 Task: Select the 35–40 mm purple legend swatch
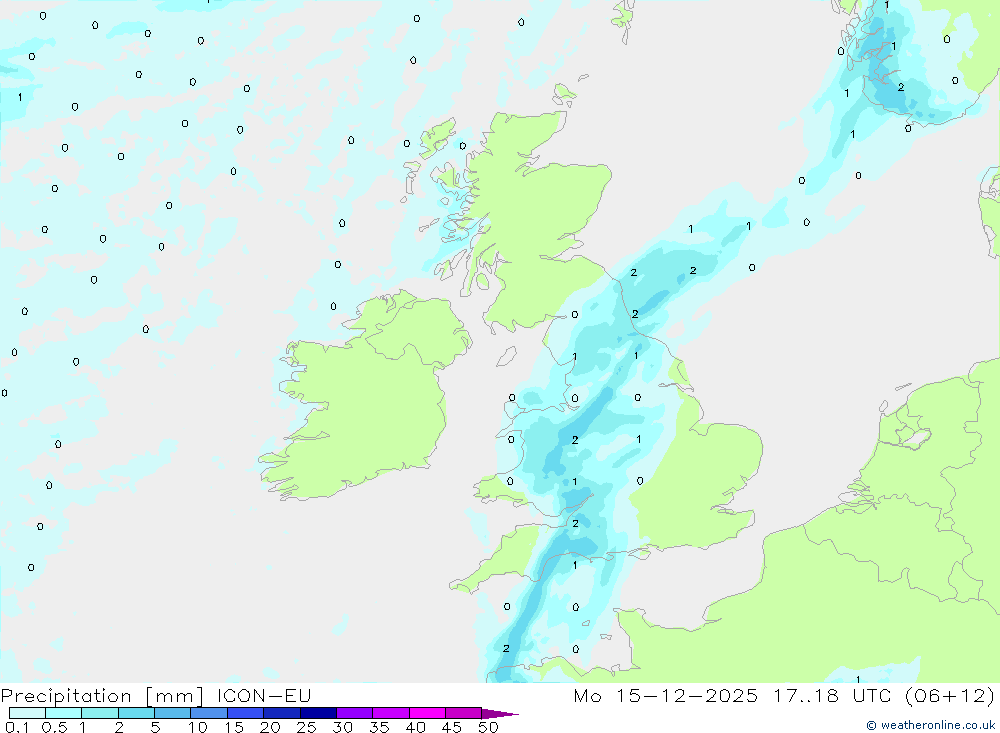[x=391, y=713]
